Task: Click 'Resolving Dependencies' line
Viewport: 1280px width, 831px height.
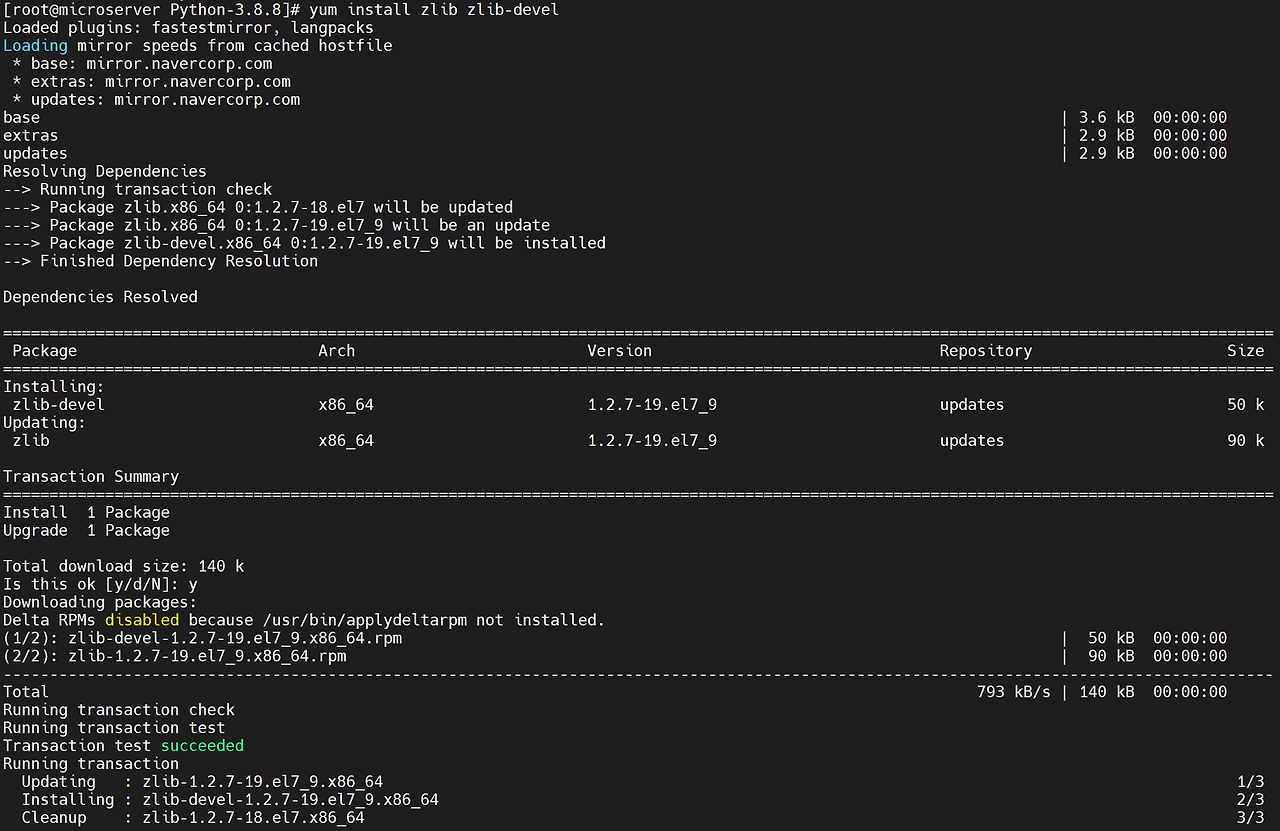Action: click(105, 172)
